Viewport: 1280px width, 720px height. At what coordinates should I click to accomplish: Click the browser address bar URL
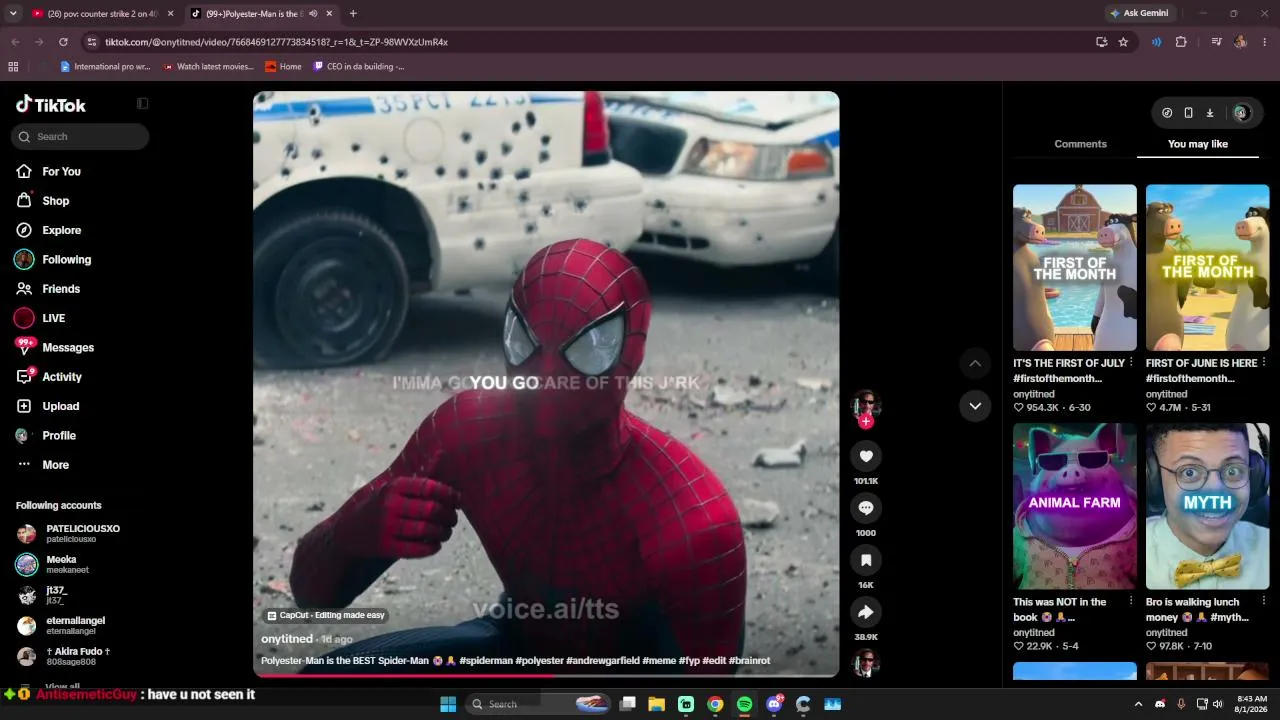tap(276, 42)
